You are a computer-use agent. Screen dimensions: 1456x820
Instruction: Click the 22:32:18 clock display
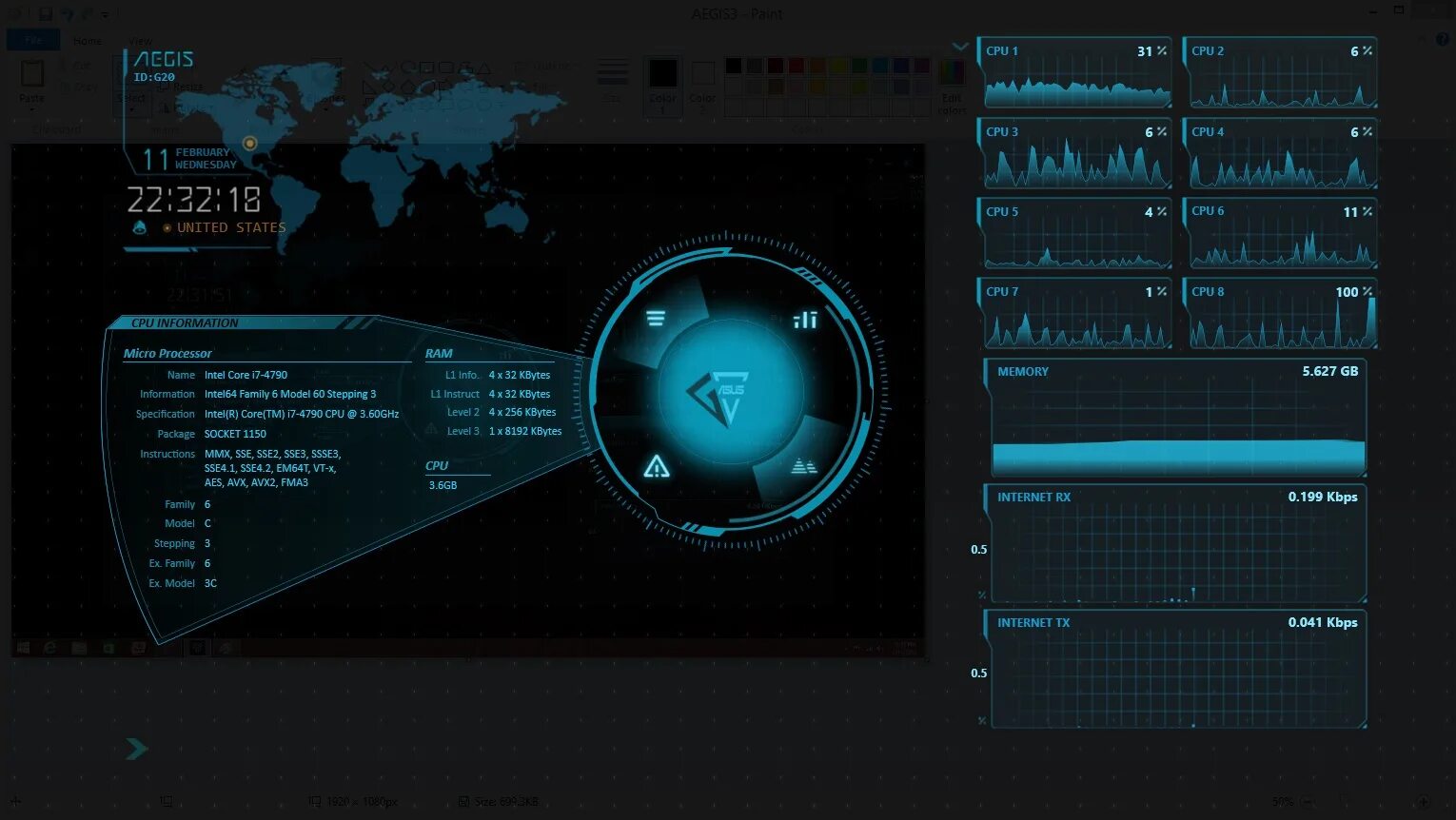point(194,200)
